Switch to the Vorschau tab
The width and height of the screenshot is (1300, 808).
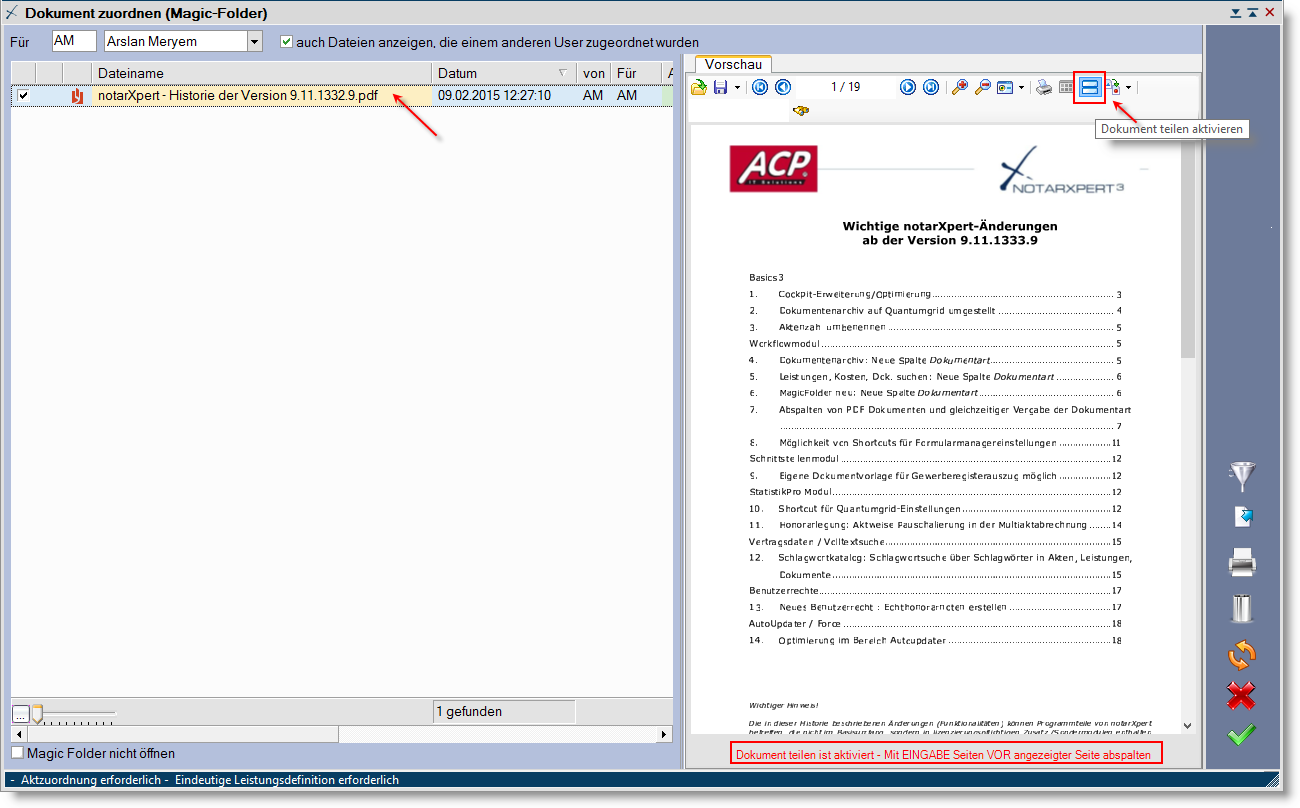(x=733, y=64)
